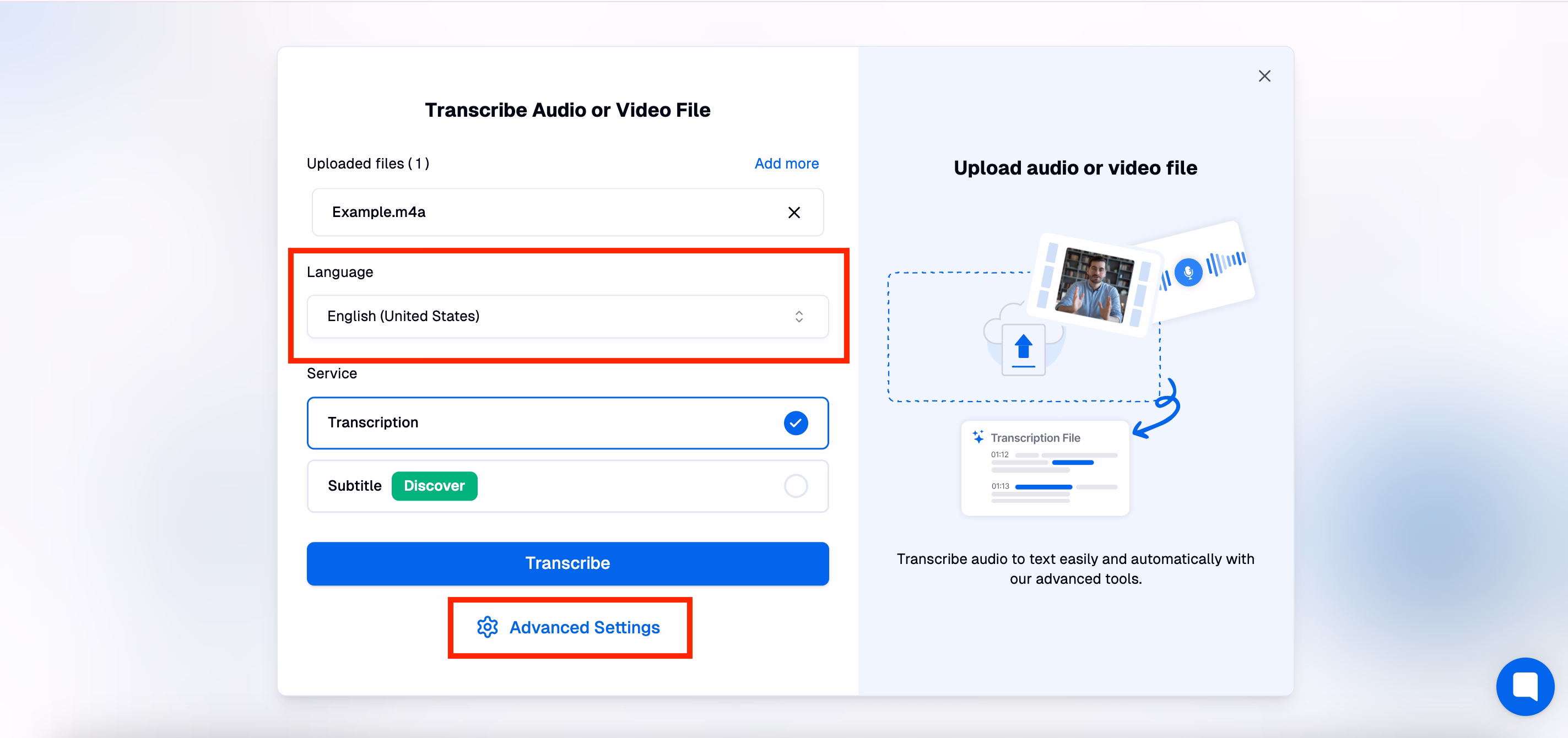The image size is (1568, 738).
Task: Click the upload arrow illustration
Action: pos(1023,350)
